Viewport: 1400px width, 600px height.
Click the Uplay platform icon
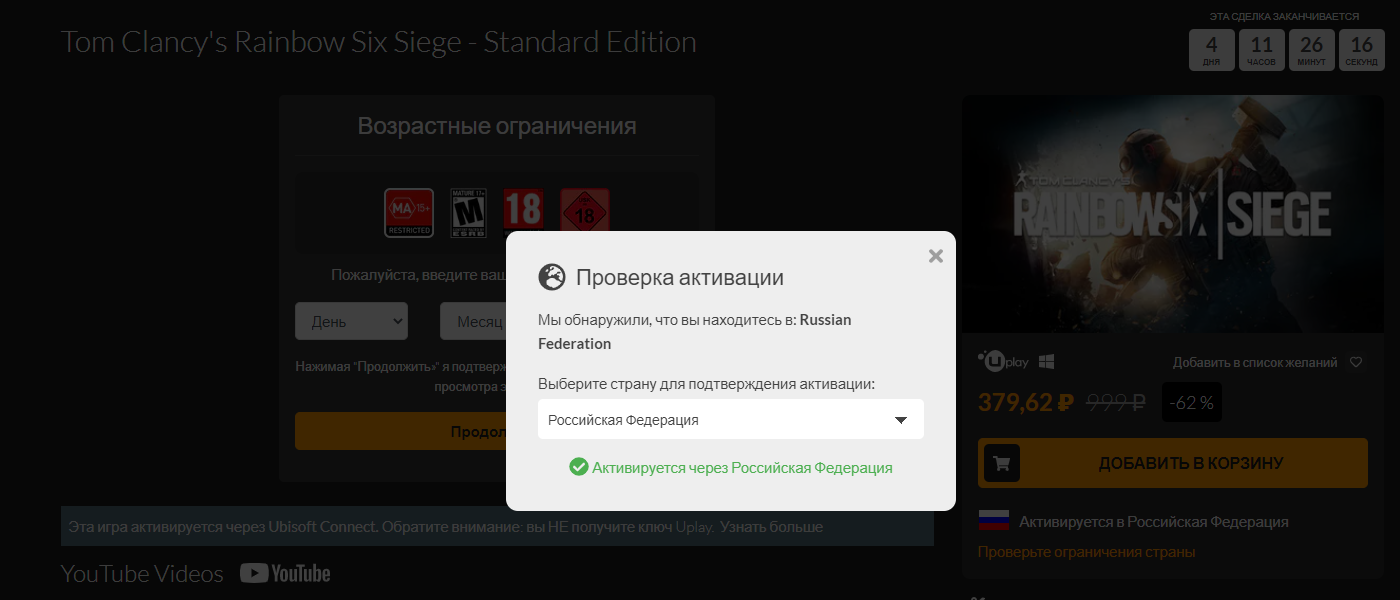[x=1002, y=362]
